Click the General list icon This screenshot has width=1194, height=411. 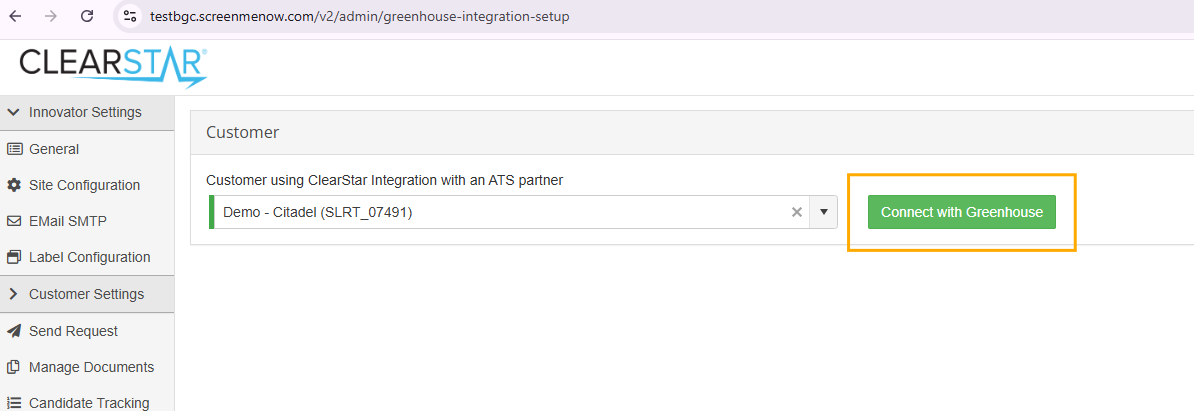click(x=14, y=149)
